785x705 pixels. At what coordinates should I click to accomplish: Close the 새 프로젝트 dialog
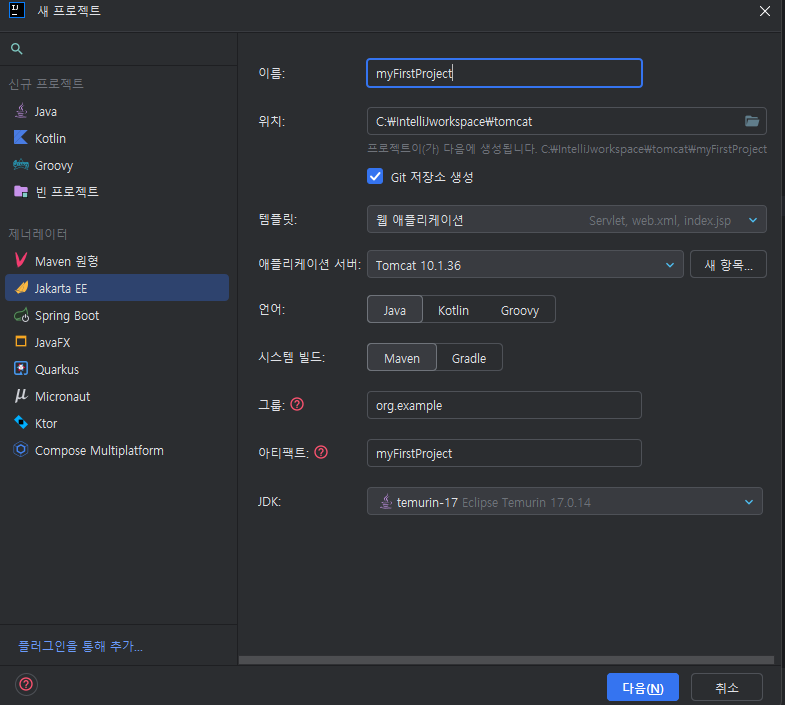(764, 11)
